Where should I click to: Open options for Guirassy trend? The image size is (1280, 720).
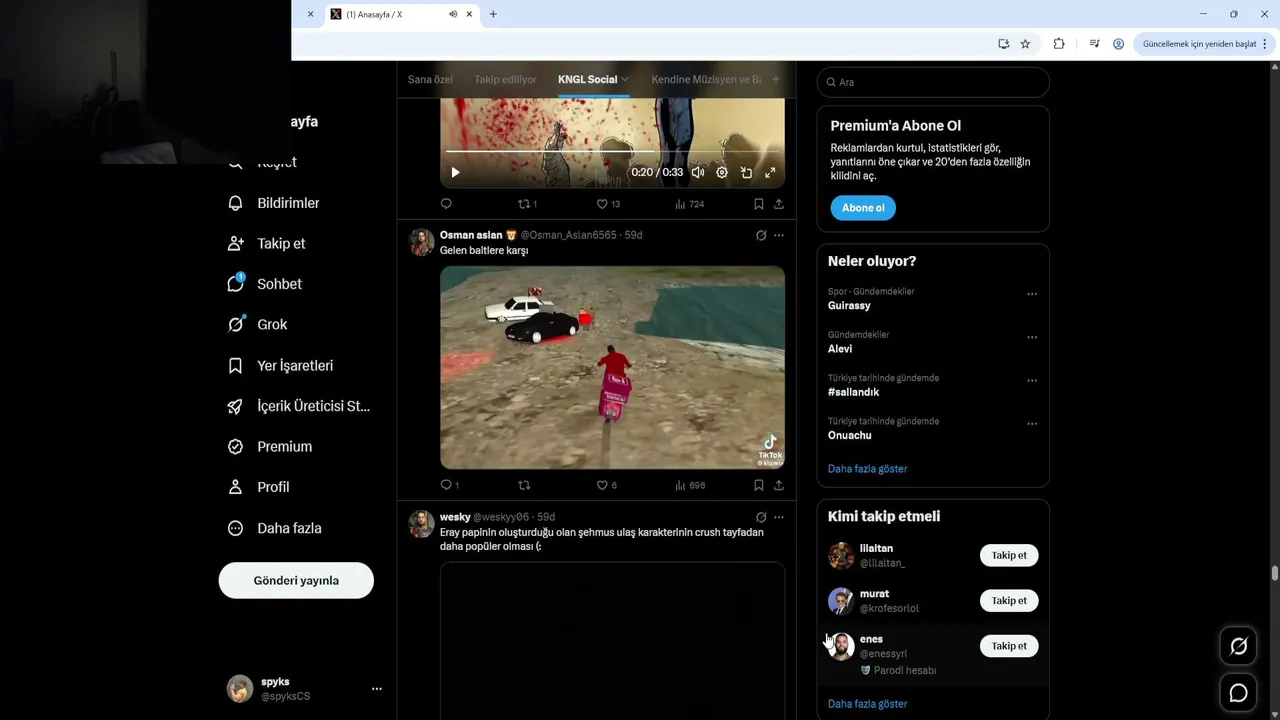[1032, 294]
